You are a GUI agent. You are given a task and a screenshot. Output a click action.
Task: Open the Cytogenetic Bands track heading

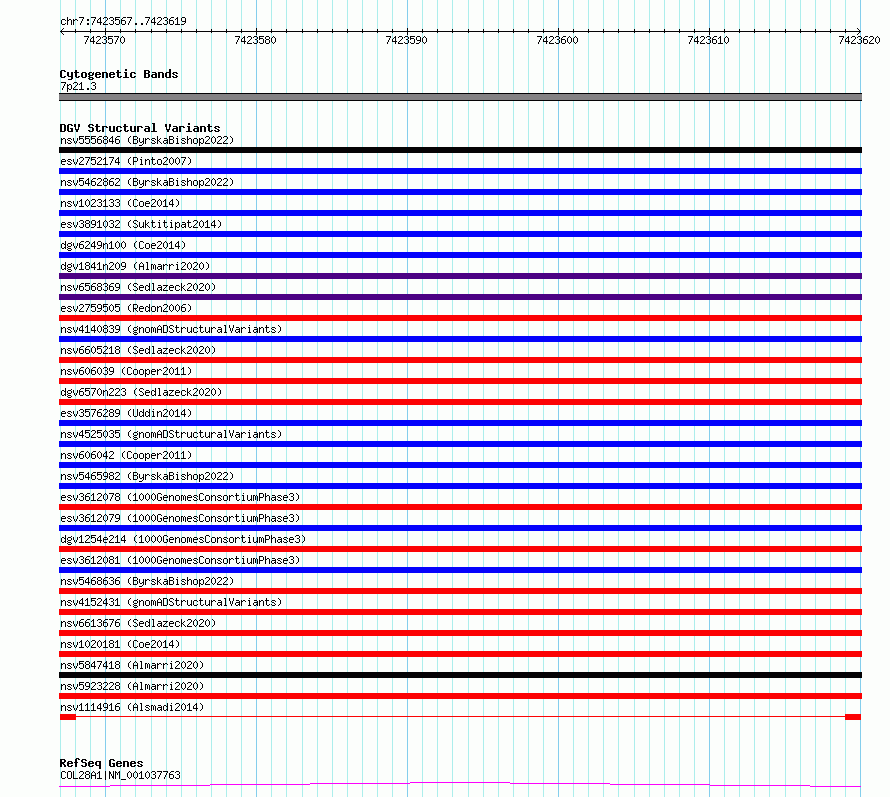pos(119,74)
